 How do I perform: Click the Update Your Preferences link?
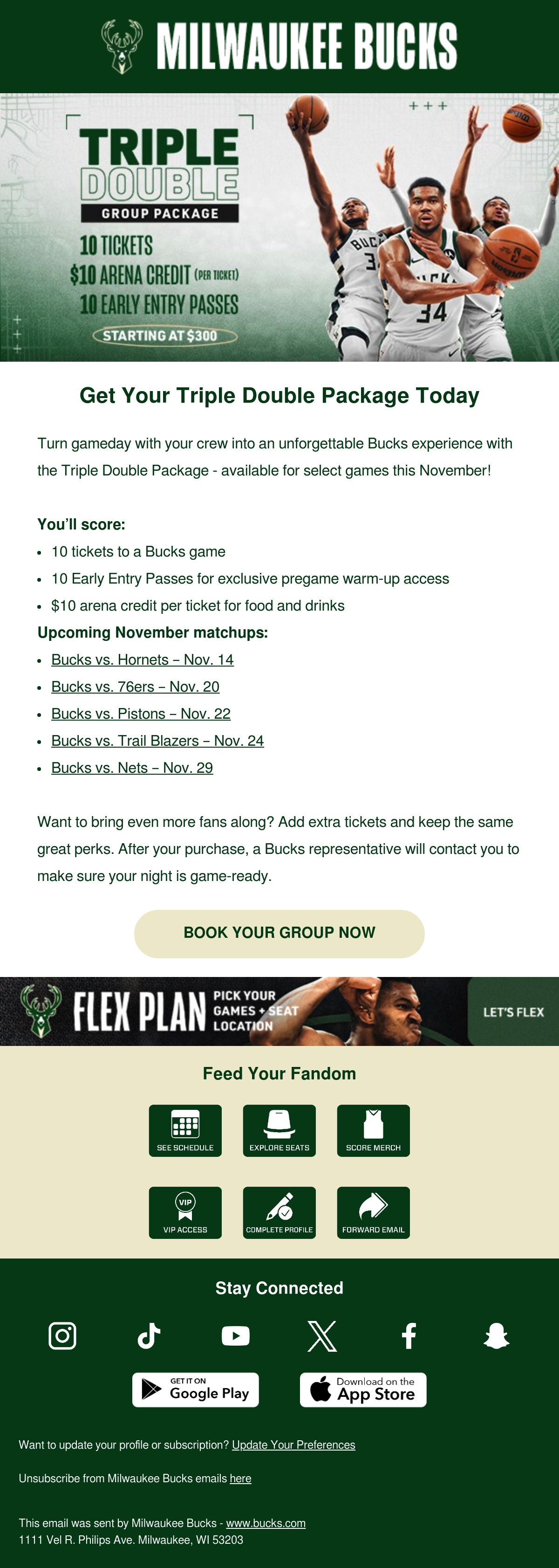point(294,1445)
